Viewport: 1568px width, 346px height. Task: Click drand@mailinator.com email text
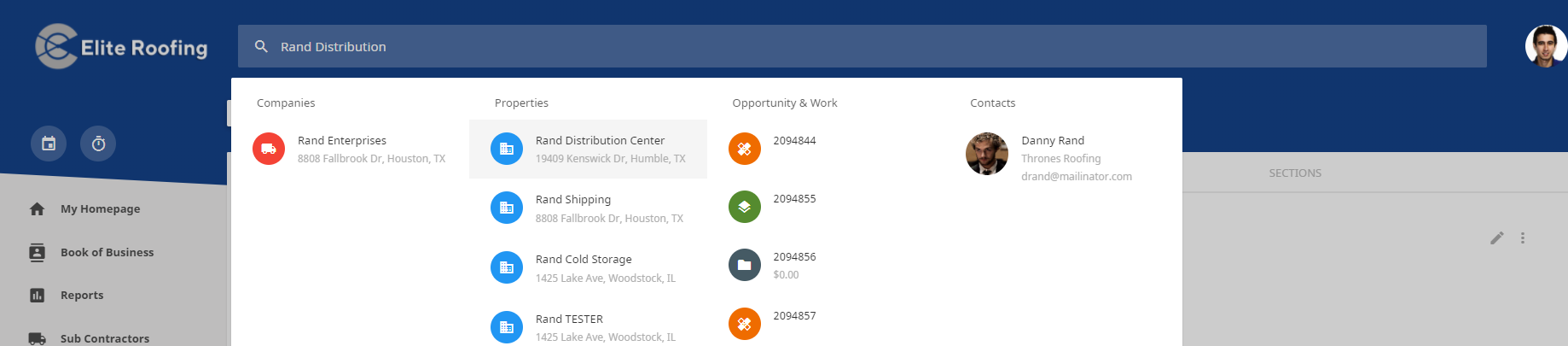(x=1077, y=176)
